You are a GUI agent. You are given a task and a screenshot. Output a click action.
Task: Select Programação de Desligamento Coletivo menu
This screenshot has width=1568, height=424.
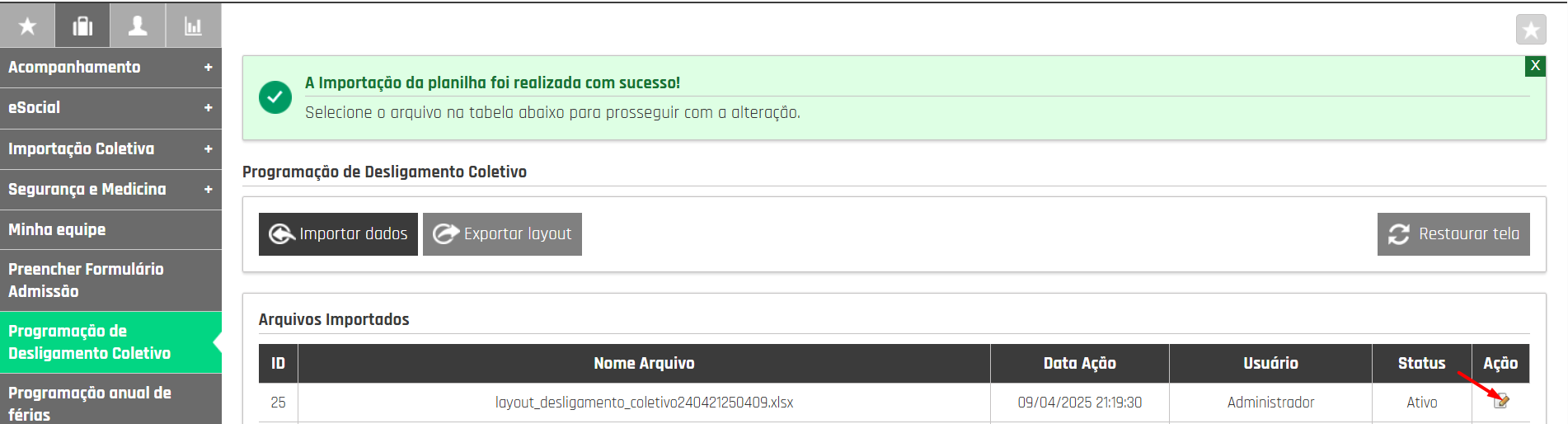pos(110,342)
